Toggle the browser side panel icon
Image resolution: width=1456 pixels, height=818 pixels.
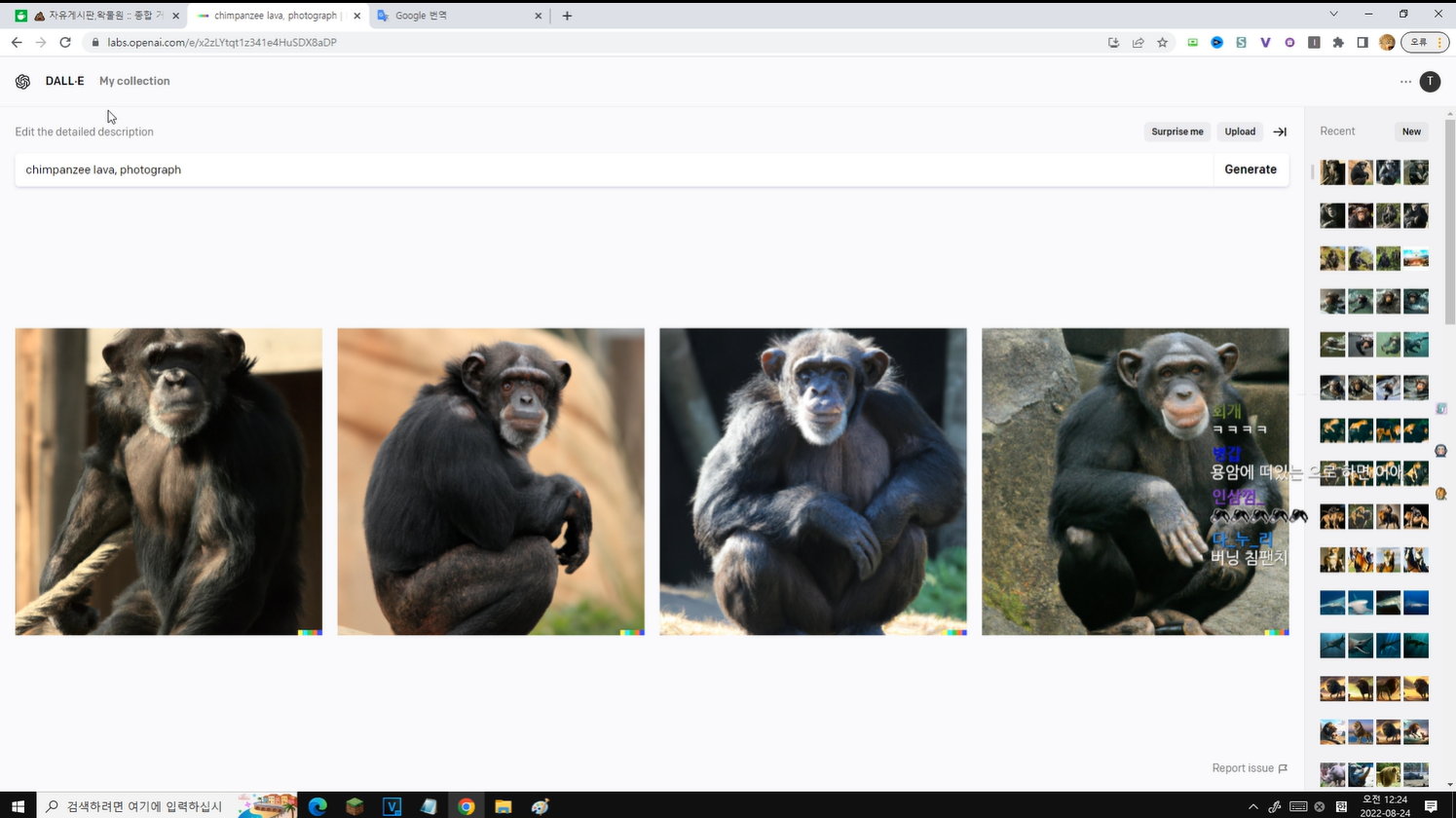pyautogui.click(x=1363, y=43)
